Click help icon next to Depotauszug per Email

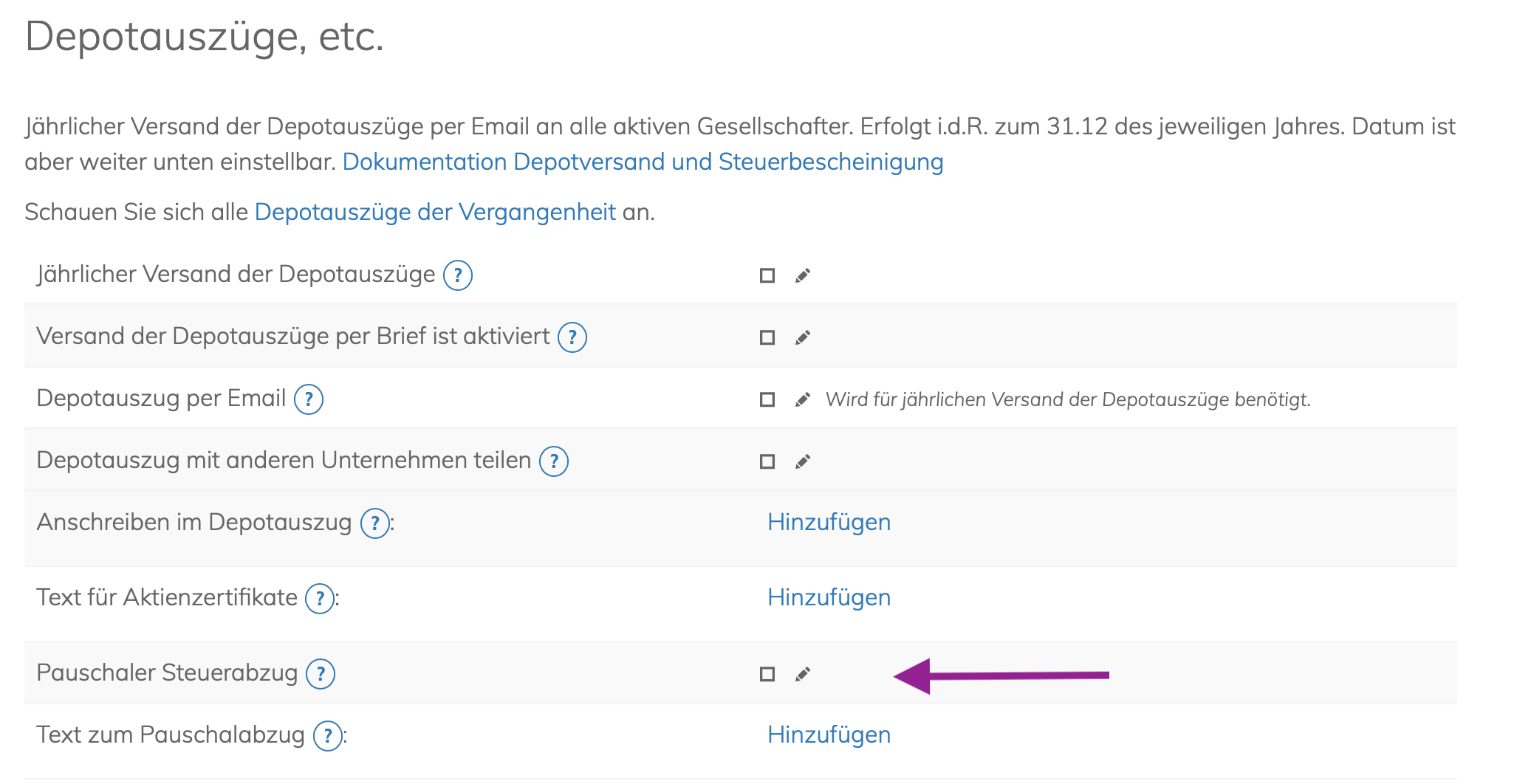(x=308, y=399)
